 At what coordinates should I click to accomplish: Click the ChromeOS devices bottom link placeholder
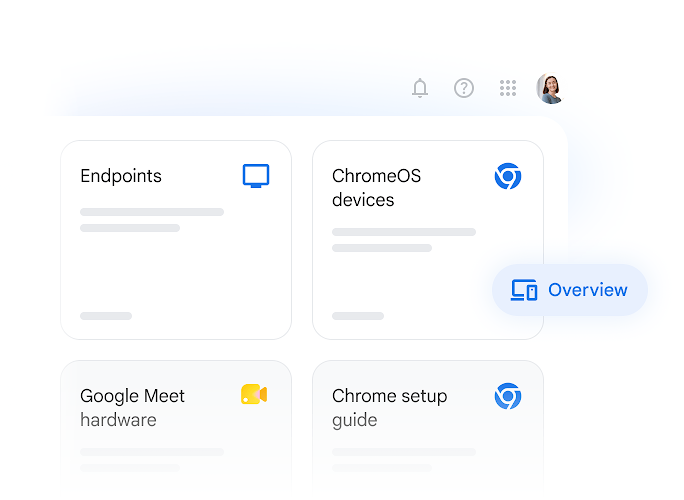click(358, 316)
